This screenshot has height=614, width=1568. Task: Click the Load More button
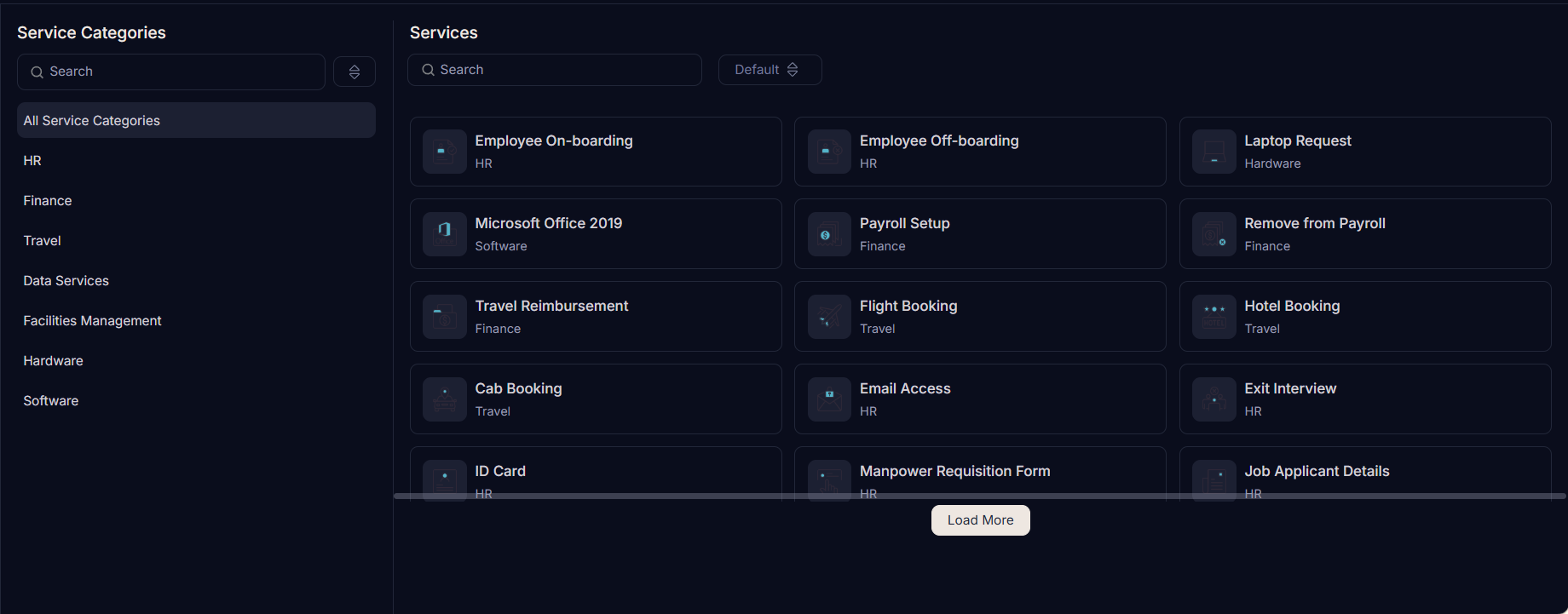(980, 520)
